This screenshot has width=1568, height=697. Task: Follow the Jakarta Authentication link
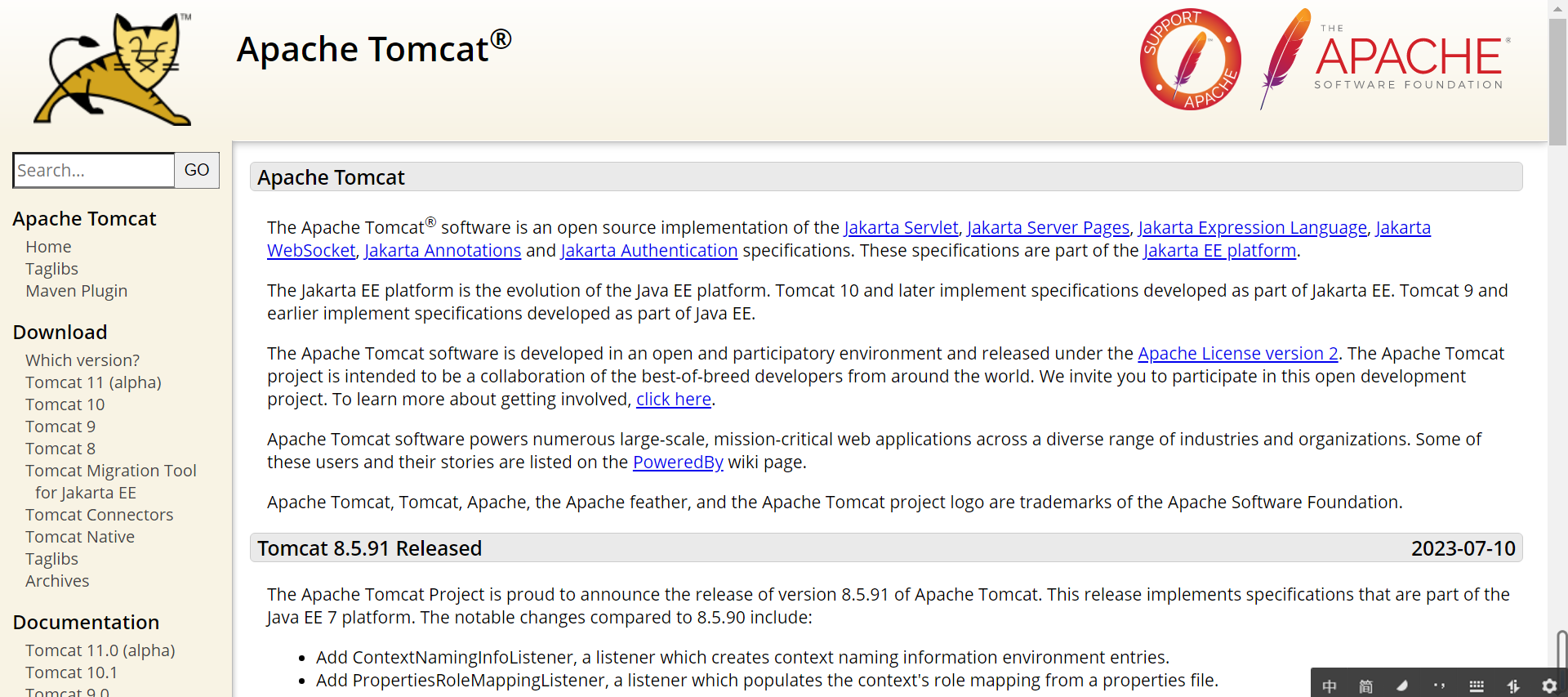point(649,250)
